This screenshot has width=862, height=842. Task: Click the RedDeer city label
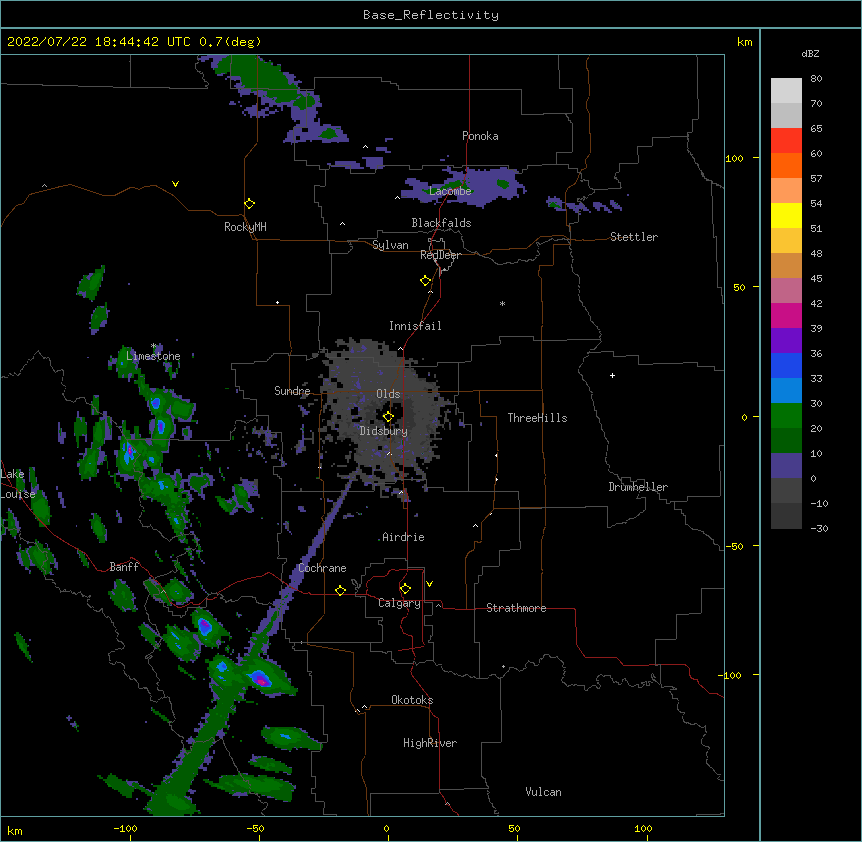(x=440, y=255)
